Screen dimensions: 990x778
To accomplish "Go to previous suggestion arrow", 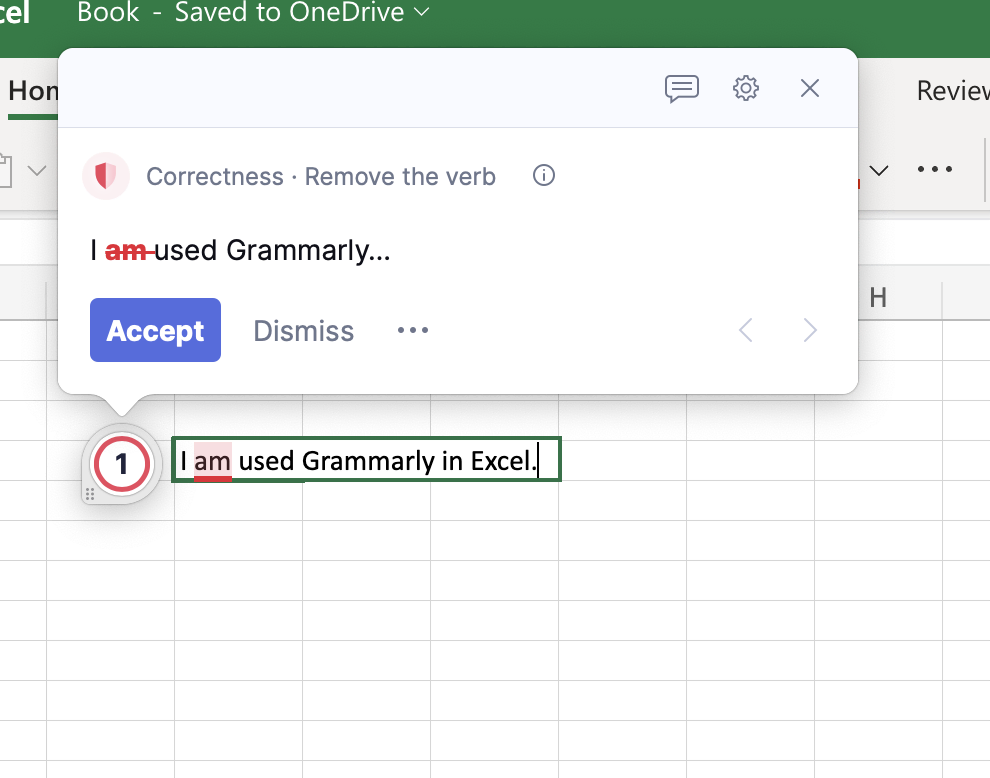I will 746,330.
